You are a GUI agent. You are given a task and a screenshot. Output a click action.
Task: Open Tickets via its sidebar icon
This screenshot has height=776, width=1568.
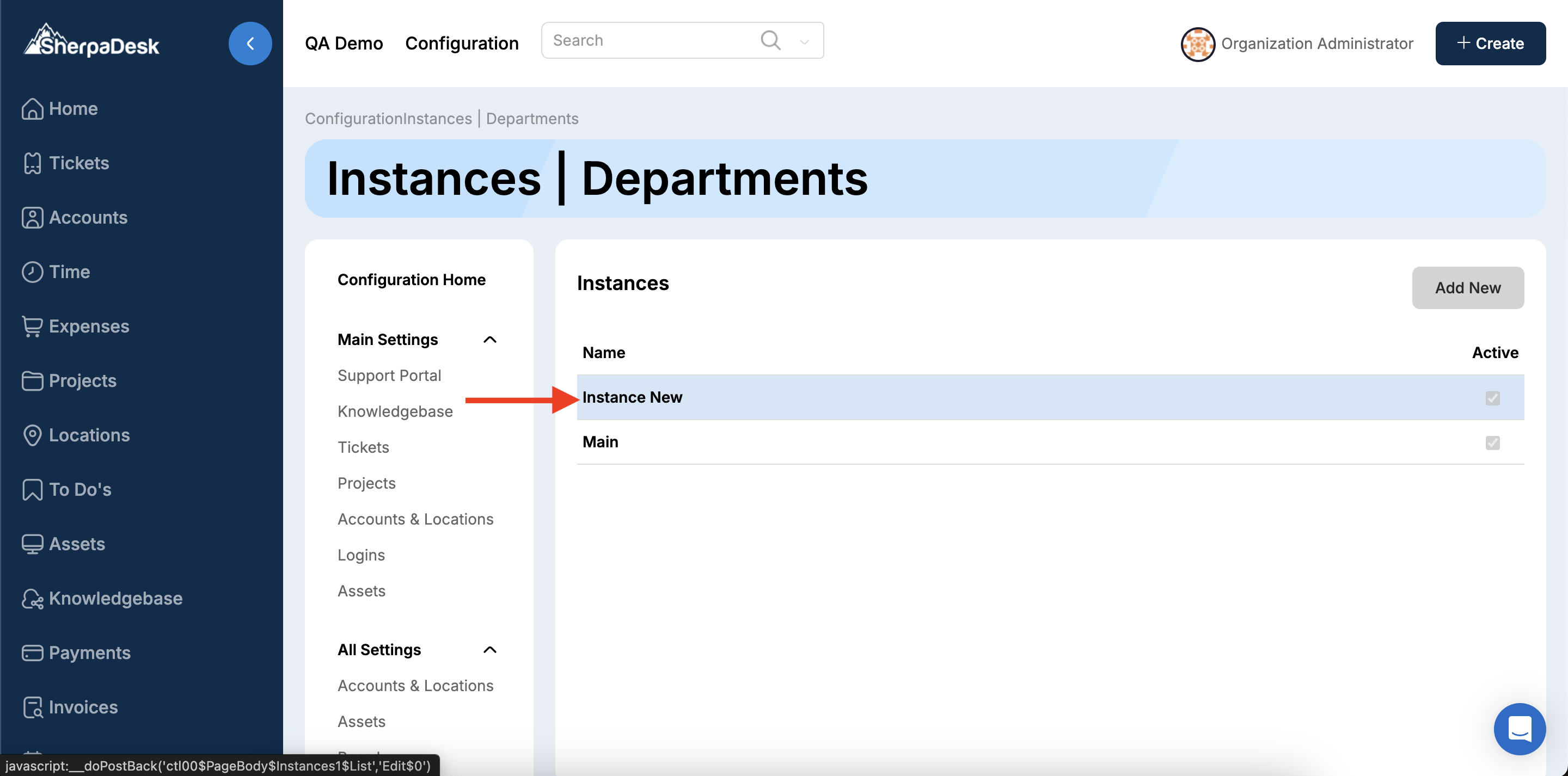(32, 163)
